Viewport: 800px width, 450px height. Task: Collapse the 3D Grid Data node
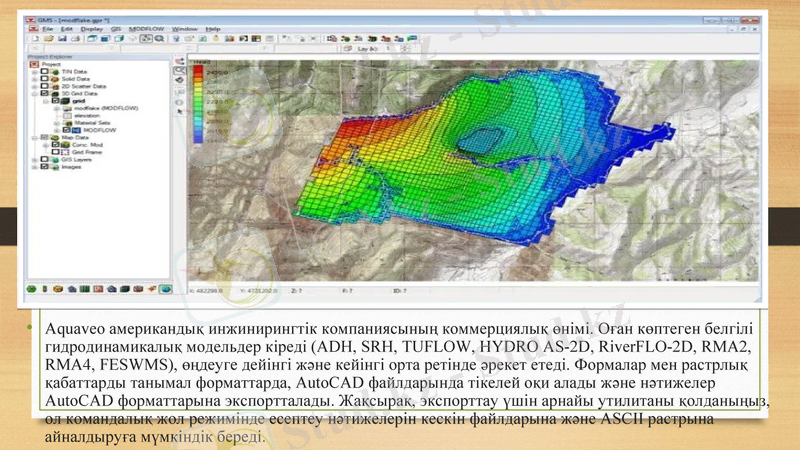35,94
